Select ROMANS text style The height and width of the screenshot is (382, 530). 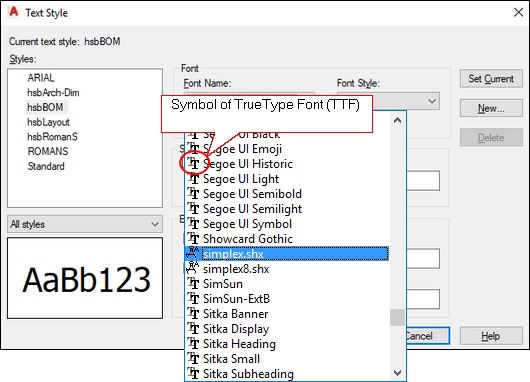(48, 151)
